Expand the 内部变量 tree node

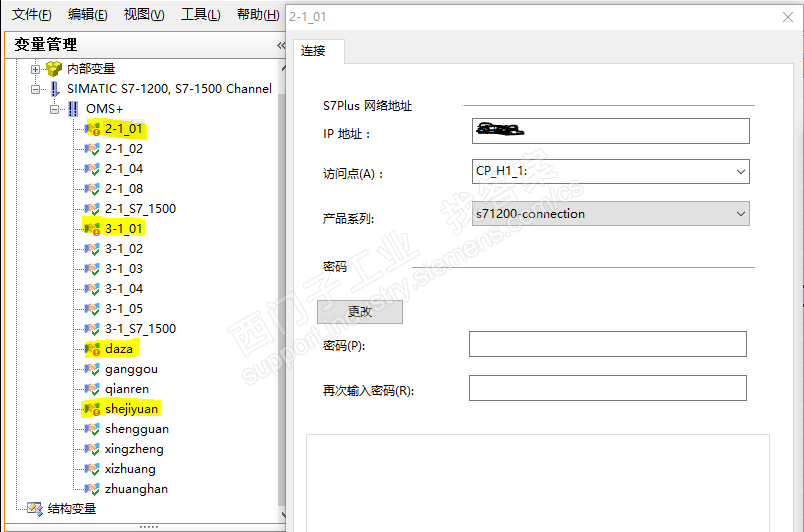[35, 69]
